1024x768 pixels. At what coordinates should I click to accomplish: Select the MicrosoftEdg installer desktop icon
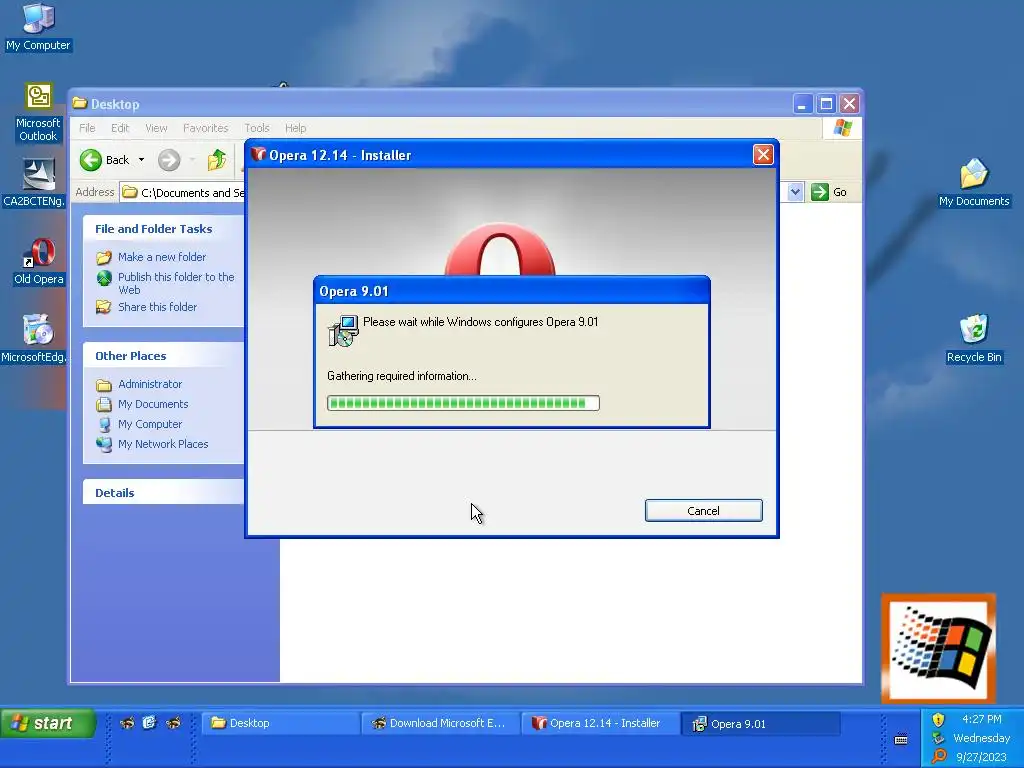point(35,338)
